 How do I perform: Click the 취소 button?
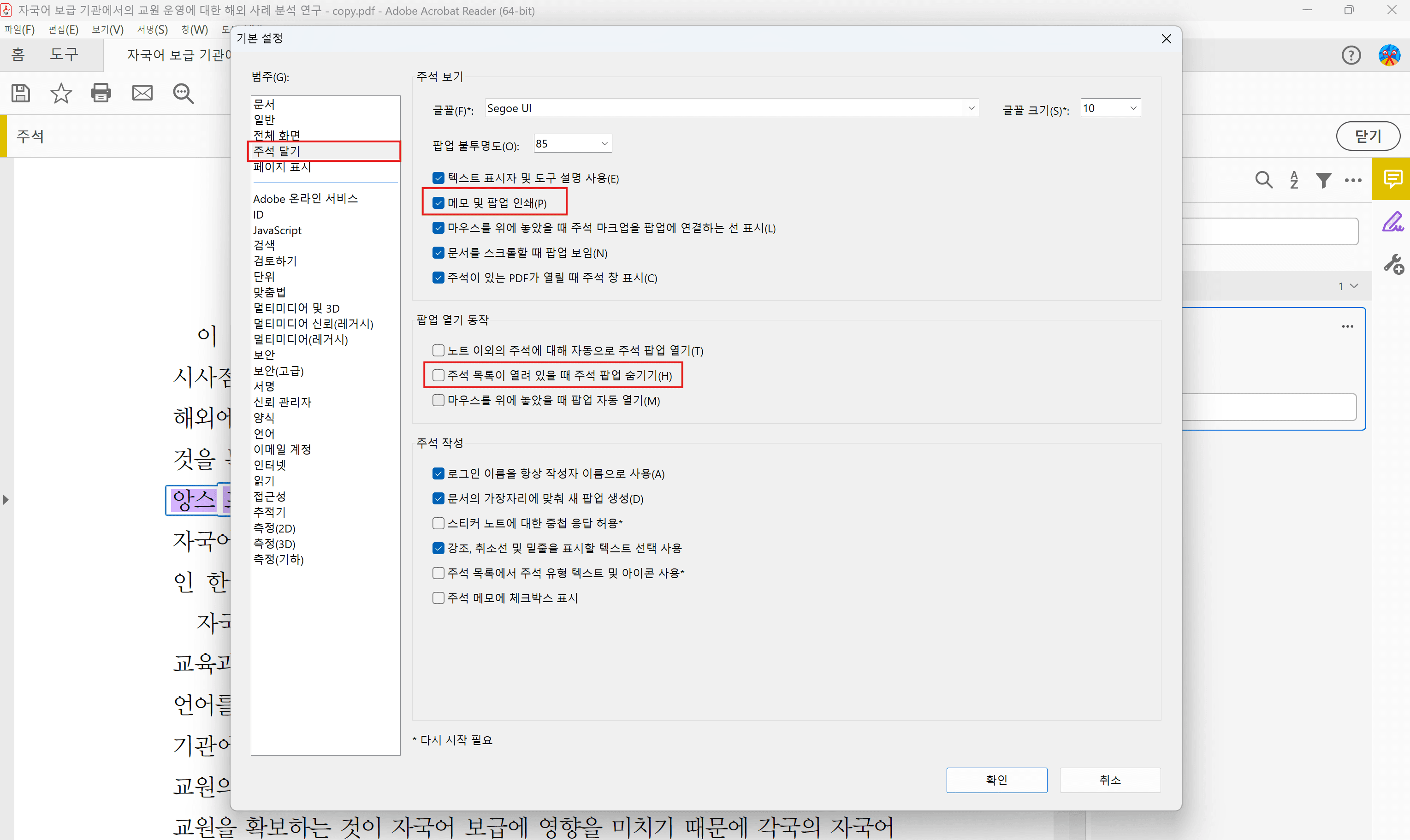(x=1109, y=780)
